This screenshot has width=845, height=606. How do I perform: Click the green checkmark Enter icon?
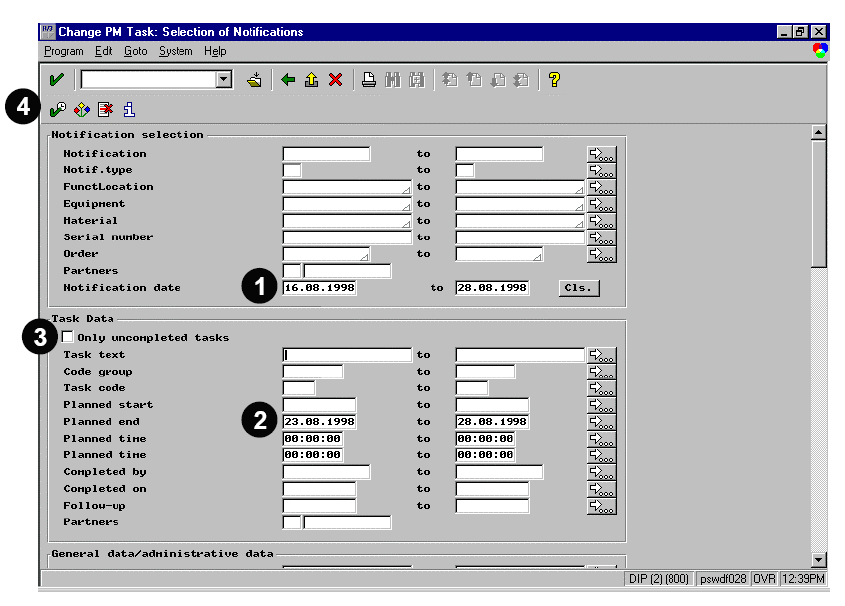(x=57, y=80)
